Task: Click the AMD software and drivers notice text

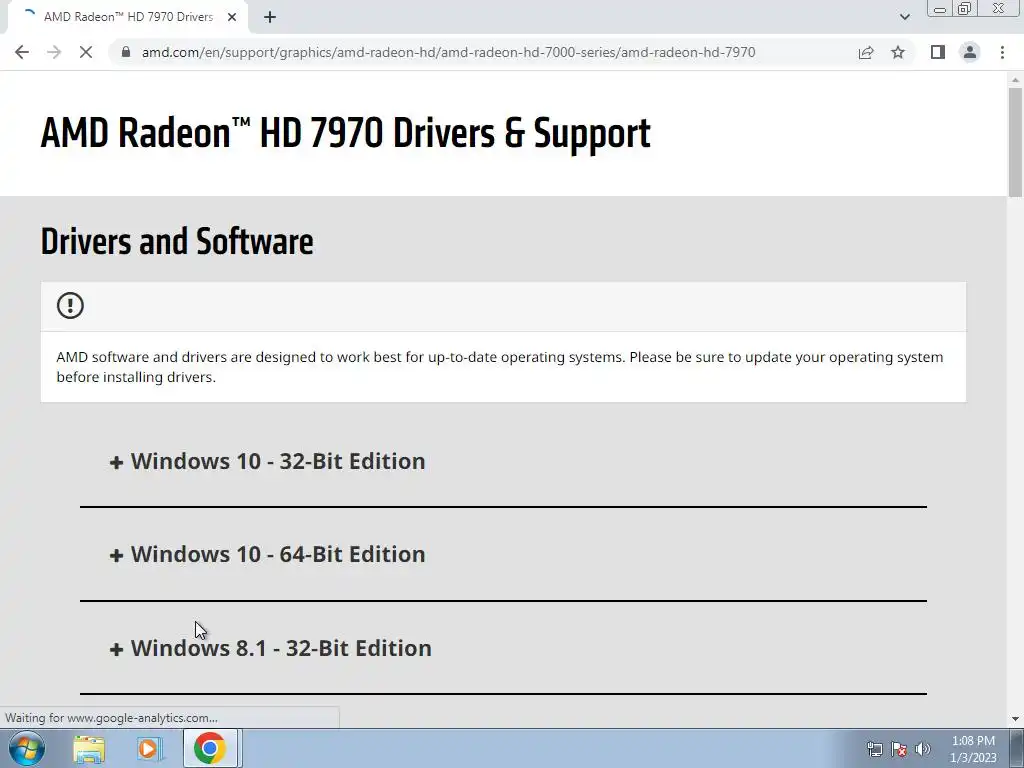Action: 500,367
